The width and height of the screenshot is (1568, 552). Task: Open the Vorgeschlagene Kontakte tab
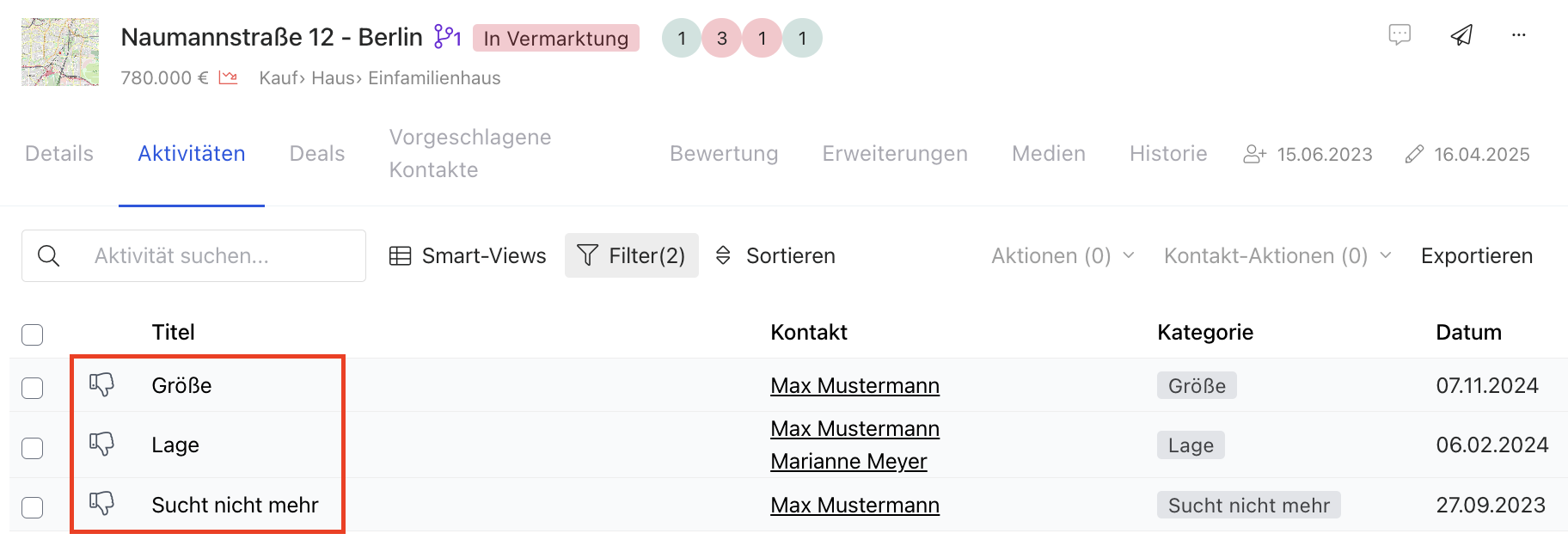(x=470, y=153)
